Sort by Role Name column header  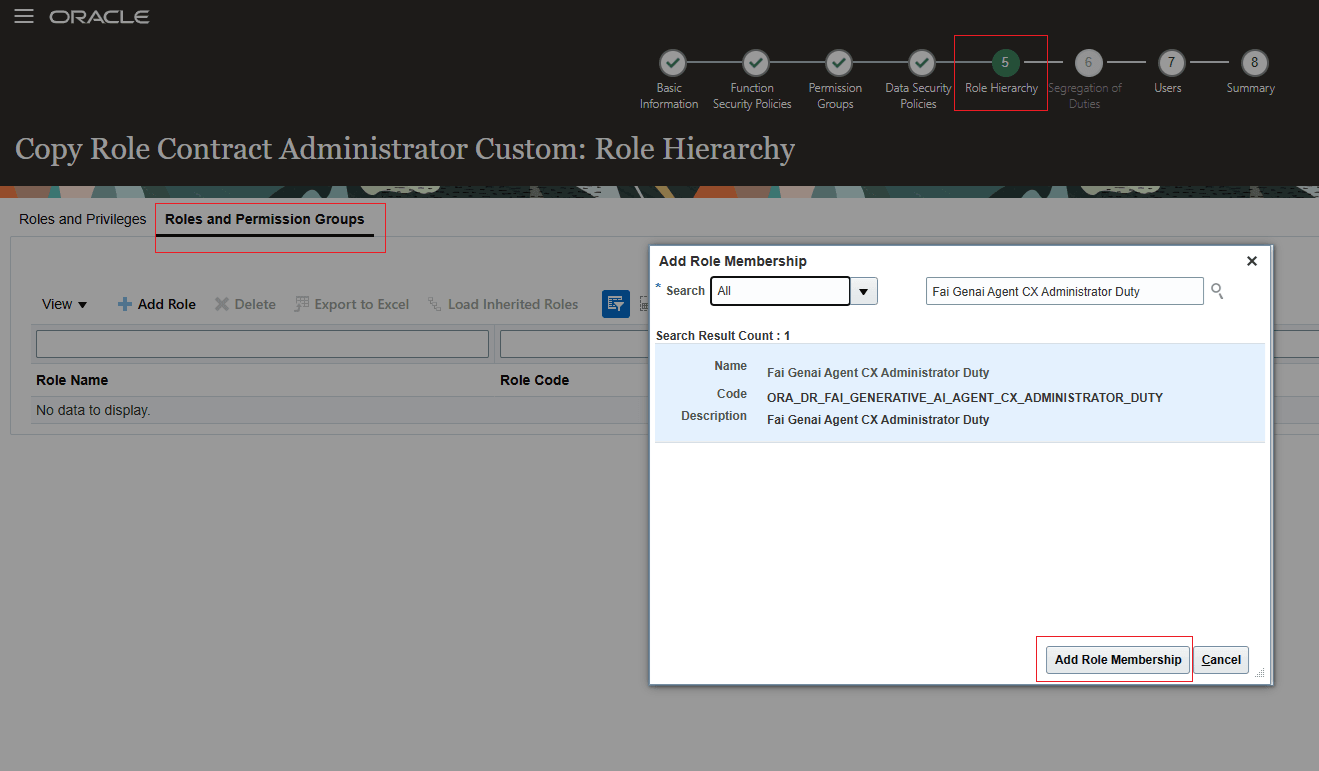[72, 380]
